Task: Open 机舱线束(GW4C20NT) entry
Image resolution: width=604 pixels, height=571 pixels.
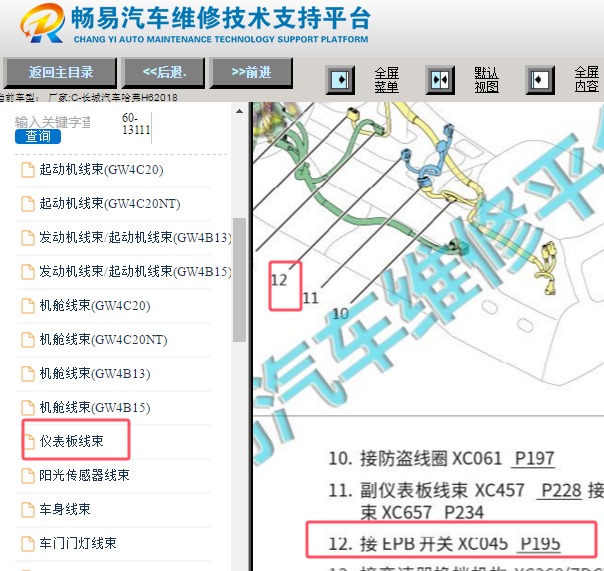Action: click(x=103, y=340)
